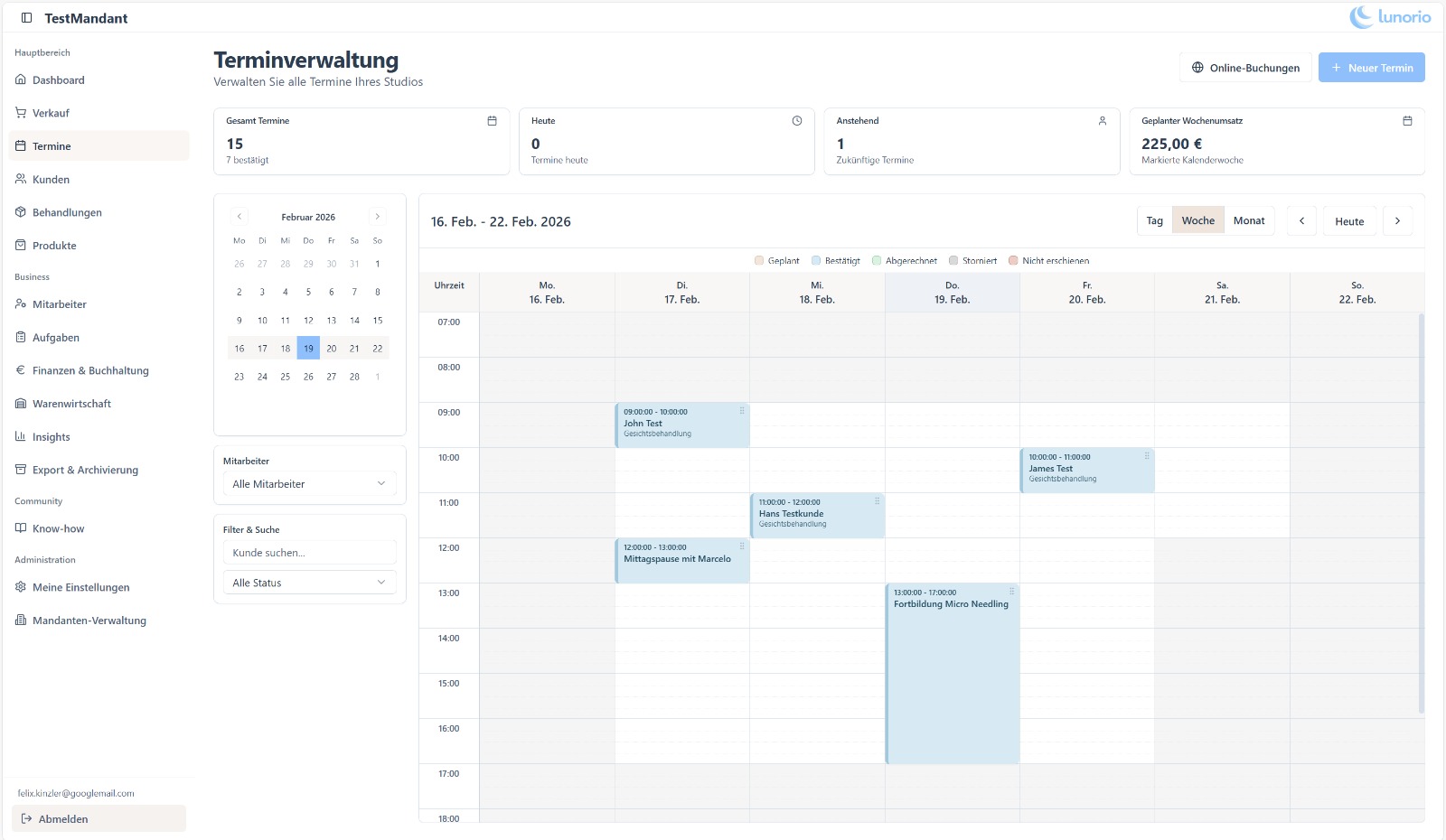Expand the next month in the mini calendar
Screen dimensions: 1446x840
coord(377,216)
